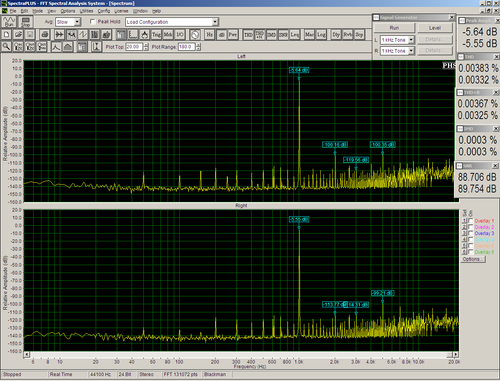
Task: Click the I-beam cursor toolbar icon
Action: (x=96, y=47)
